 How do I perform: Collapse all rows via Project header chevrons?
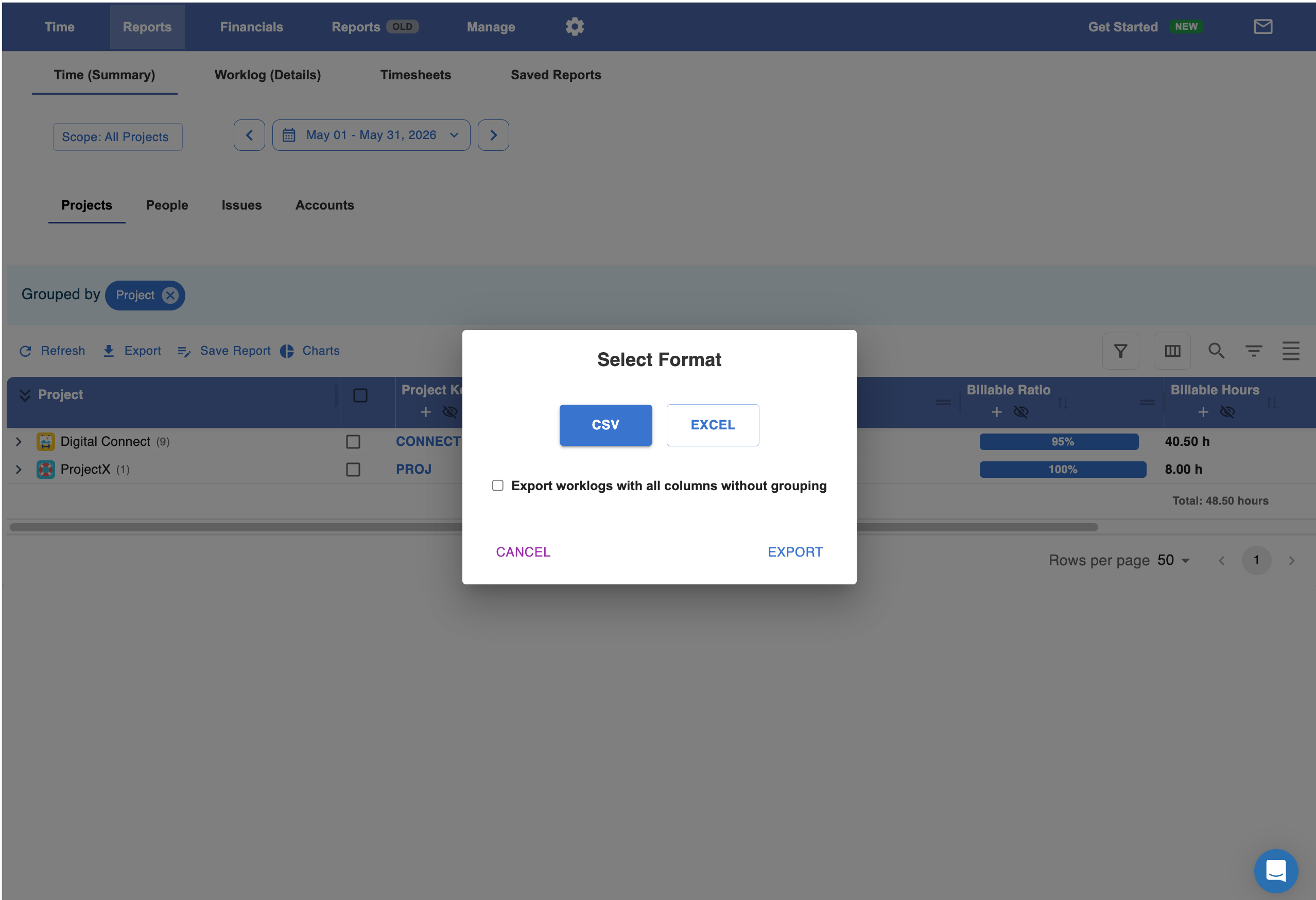24,395
